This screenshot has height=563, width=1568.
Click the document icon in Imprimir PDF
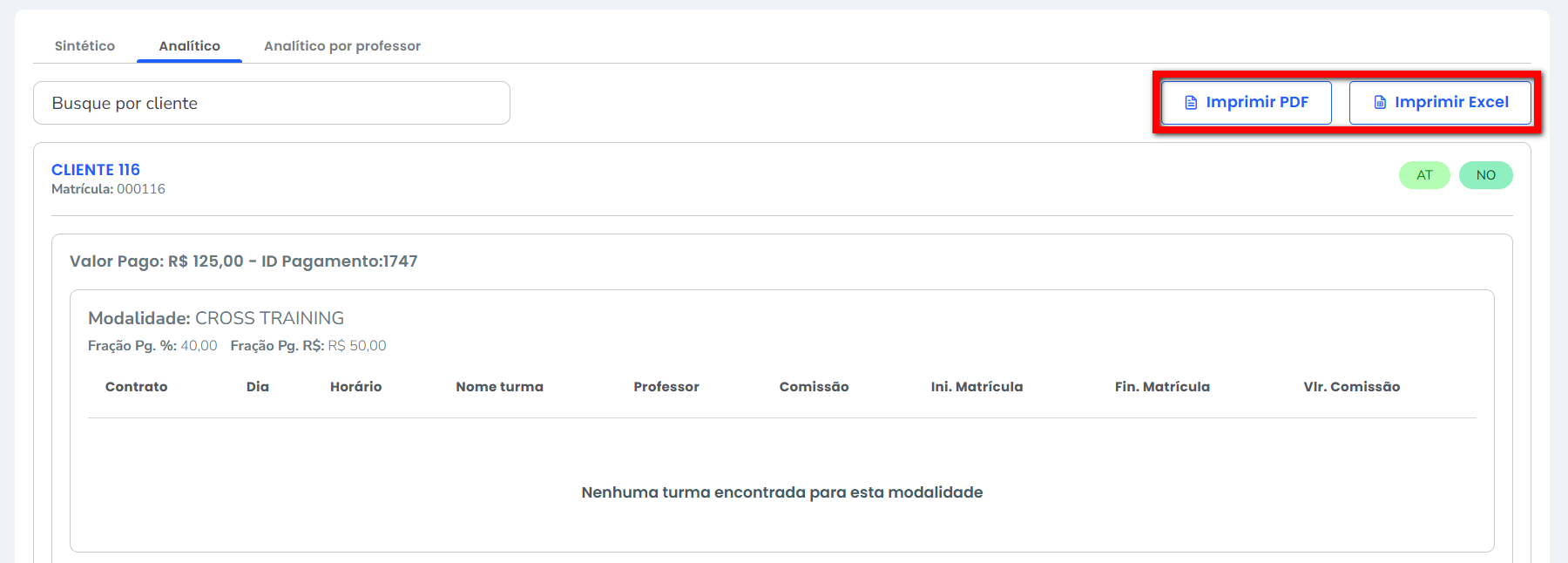(1191, 103)
